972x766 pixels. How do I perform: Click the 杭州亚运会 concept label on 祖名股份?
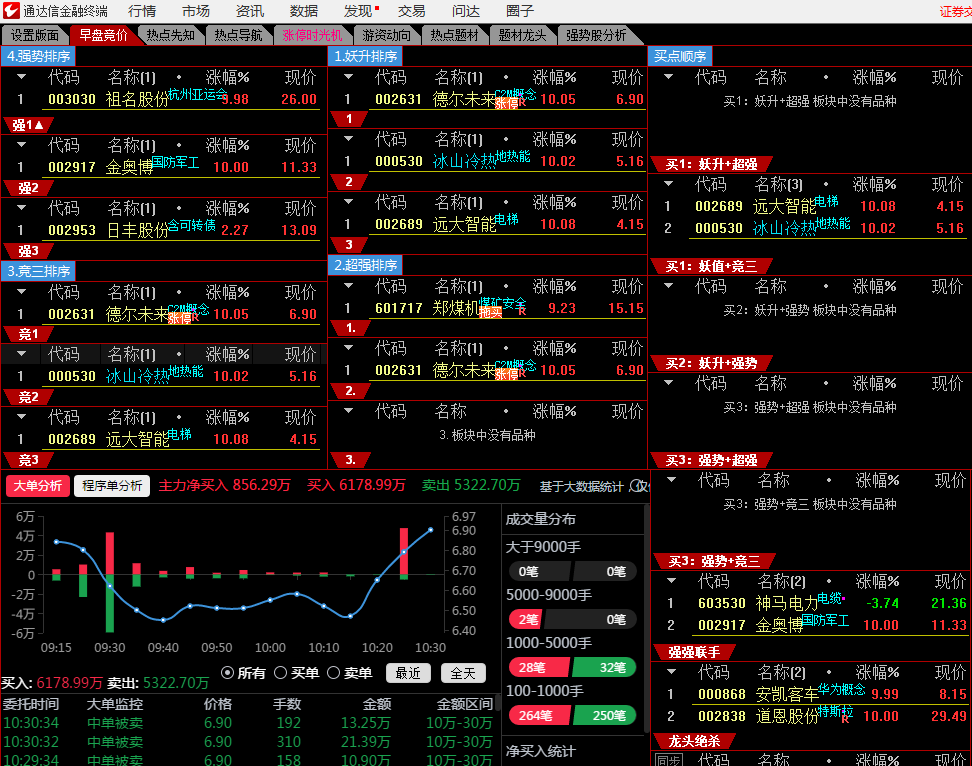197,94
